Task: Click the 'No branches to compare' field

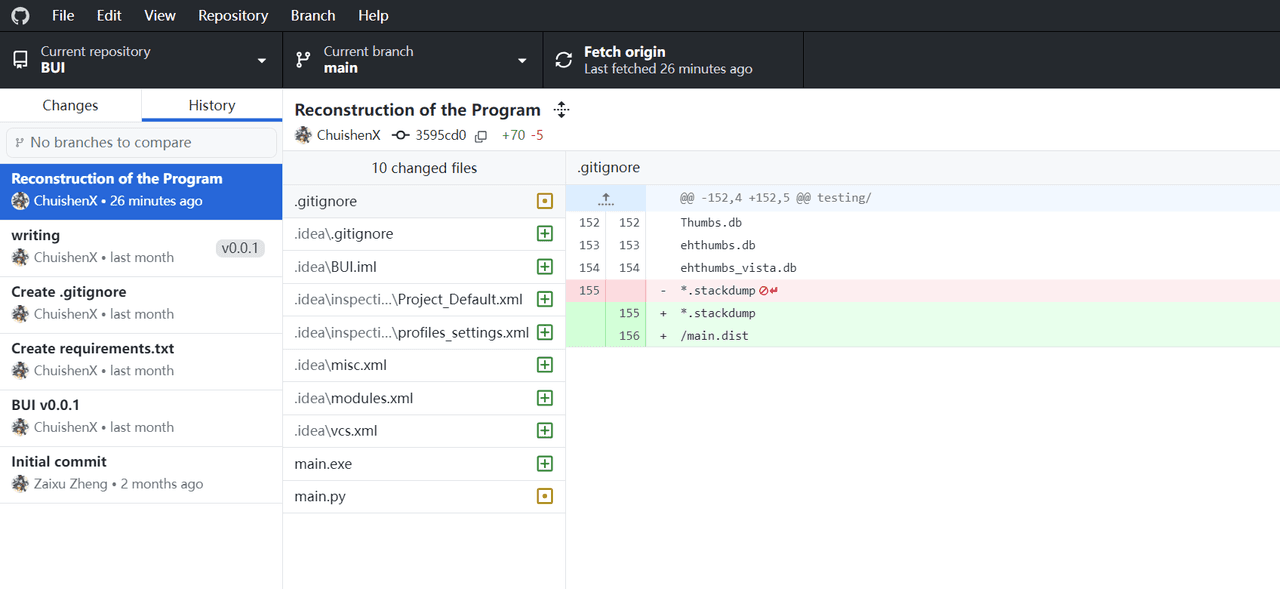Action: [141, 142]
